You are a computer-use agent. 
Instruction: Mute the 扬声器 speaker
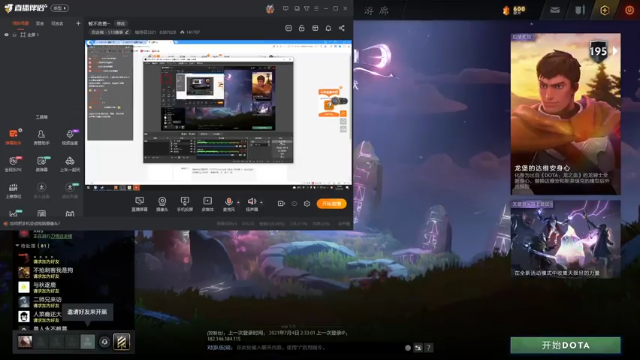[251, 204]
